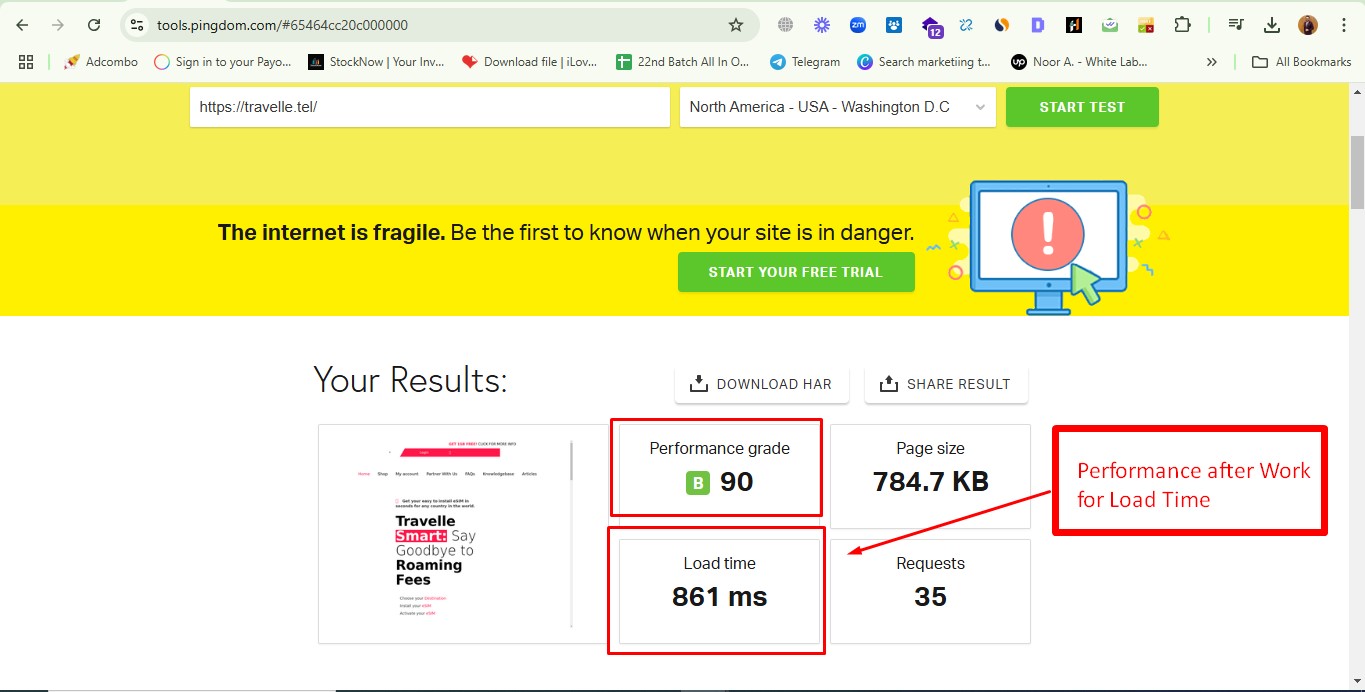Click the Requests value 35
Image resolution: width=1365 pixels, height=692 pixels.
pos(931,597)
